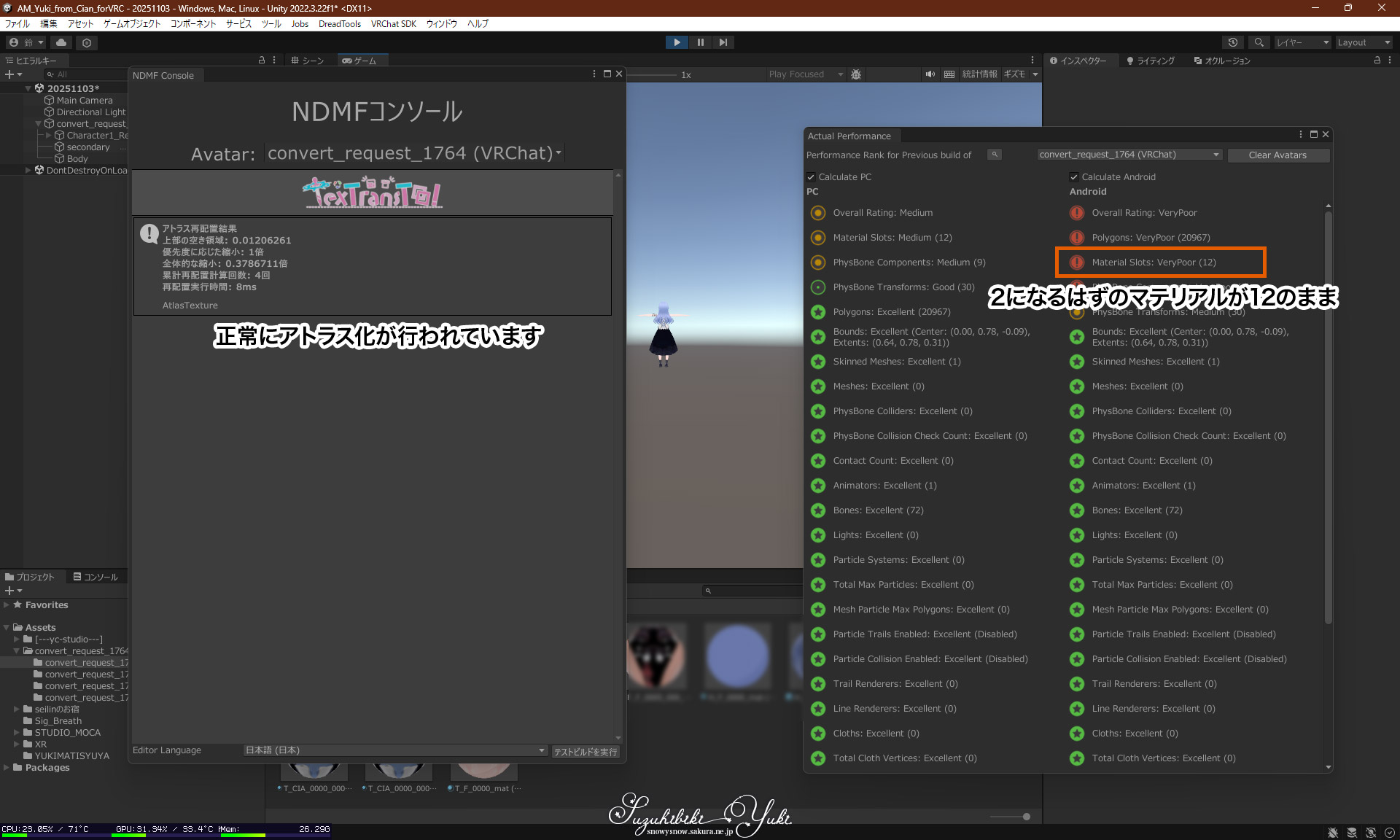Viewport: 1400px width, 840px height.
Task: Click the Clear Avatars button
Action: (1277, 155)
